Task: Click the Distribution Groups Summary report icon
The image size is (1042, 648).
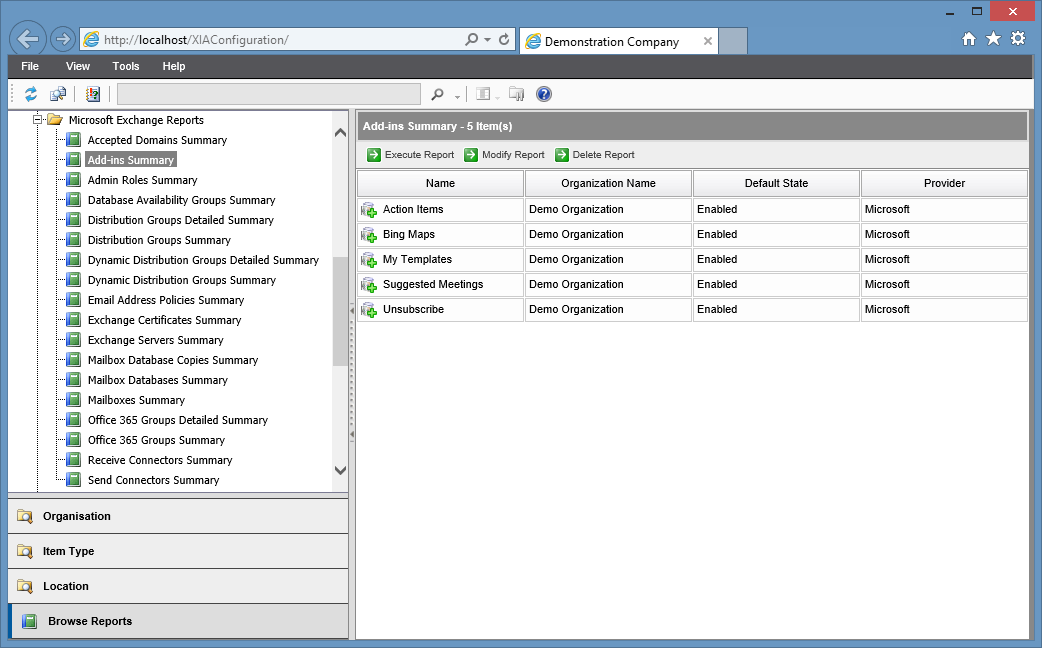Action: [x=74, y=240]
